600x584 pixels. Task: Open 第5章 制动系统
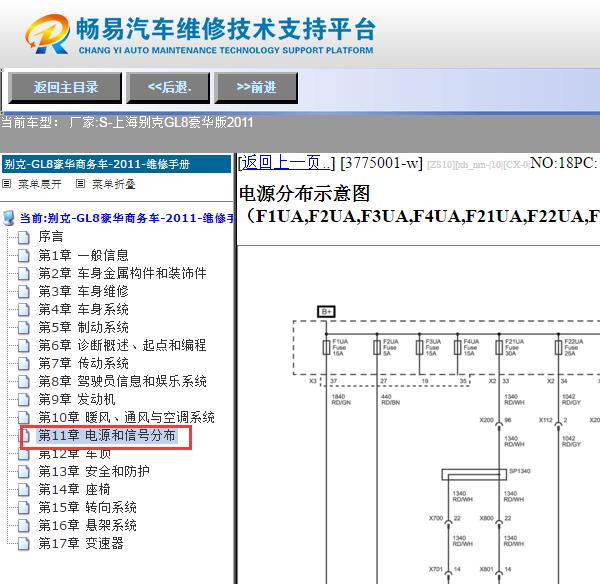click(x=83, y=327)
